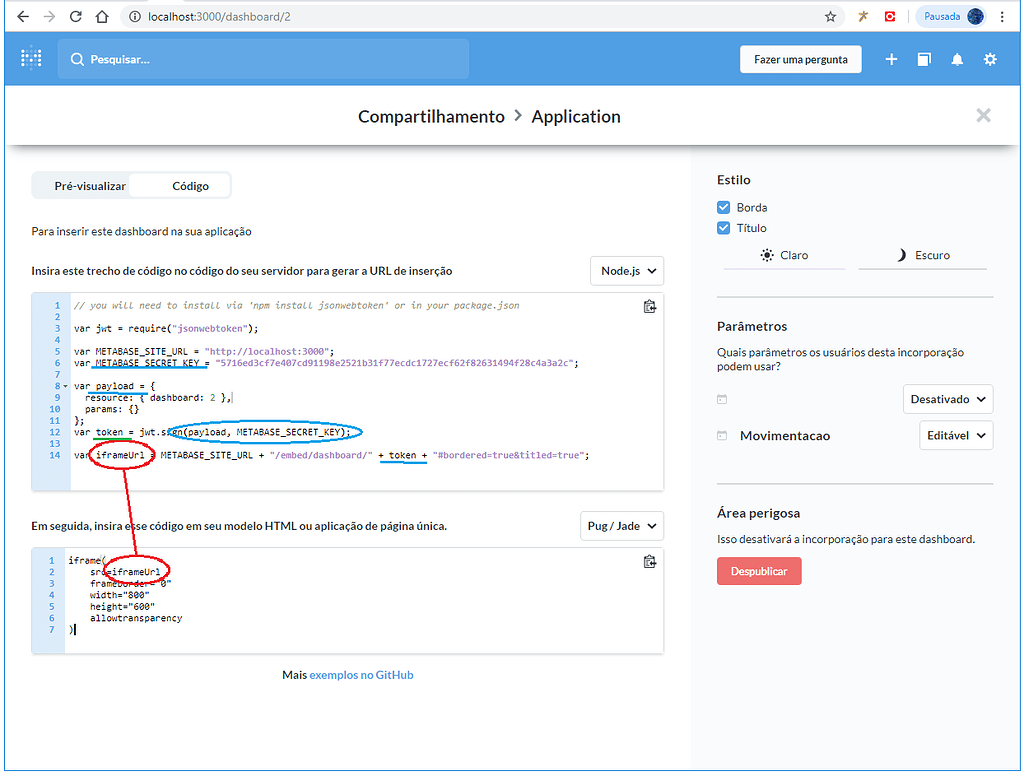This screenshot has height=776, width=1024.
Task: Open the settings gear icon
Action: pyautogui.click(x=990, y=59)
